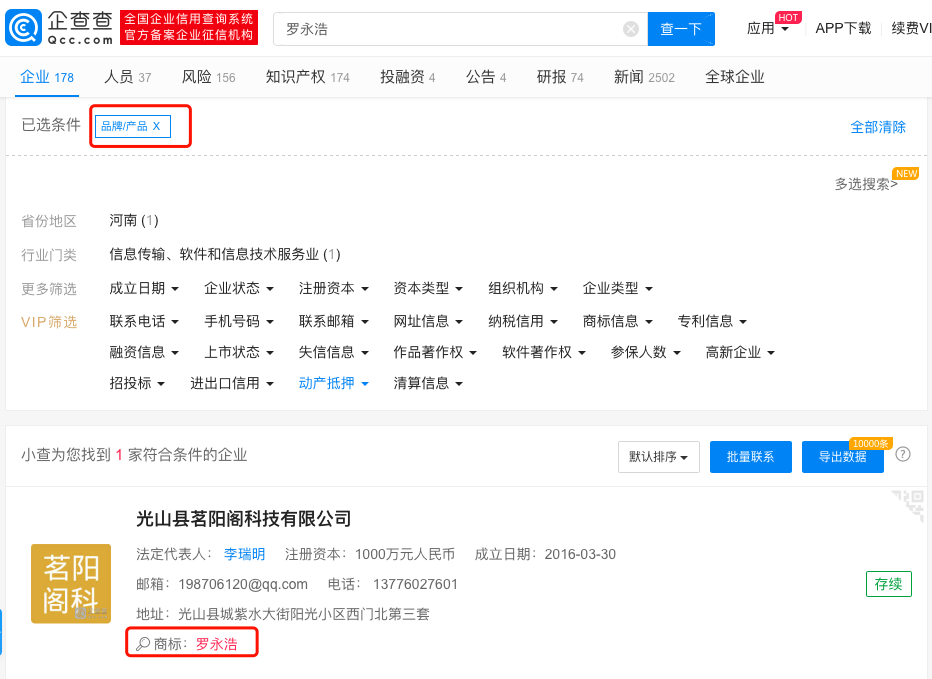The width and height of the screenshot is (932, 679).
Task: Expand the 作品著作权 dropdown
Action: coord(435,352)
